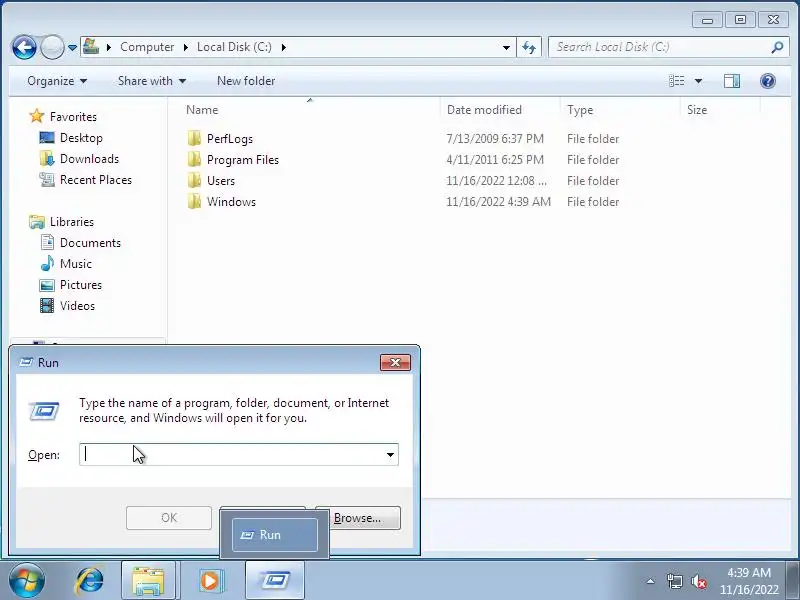
Task: Expand the Open field history dropdown
Action: tap(390, 455)
